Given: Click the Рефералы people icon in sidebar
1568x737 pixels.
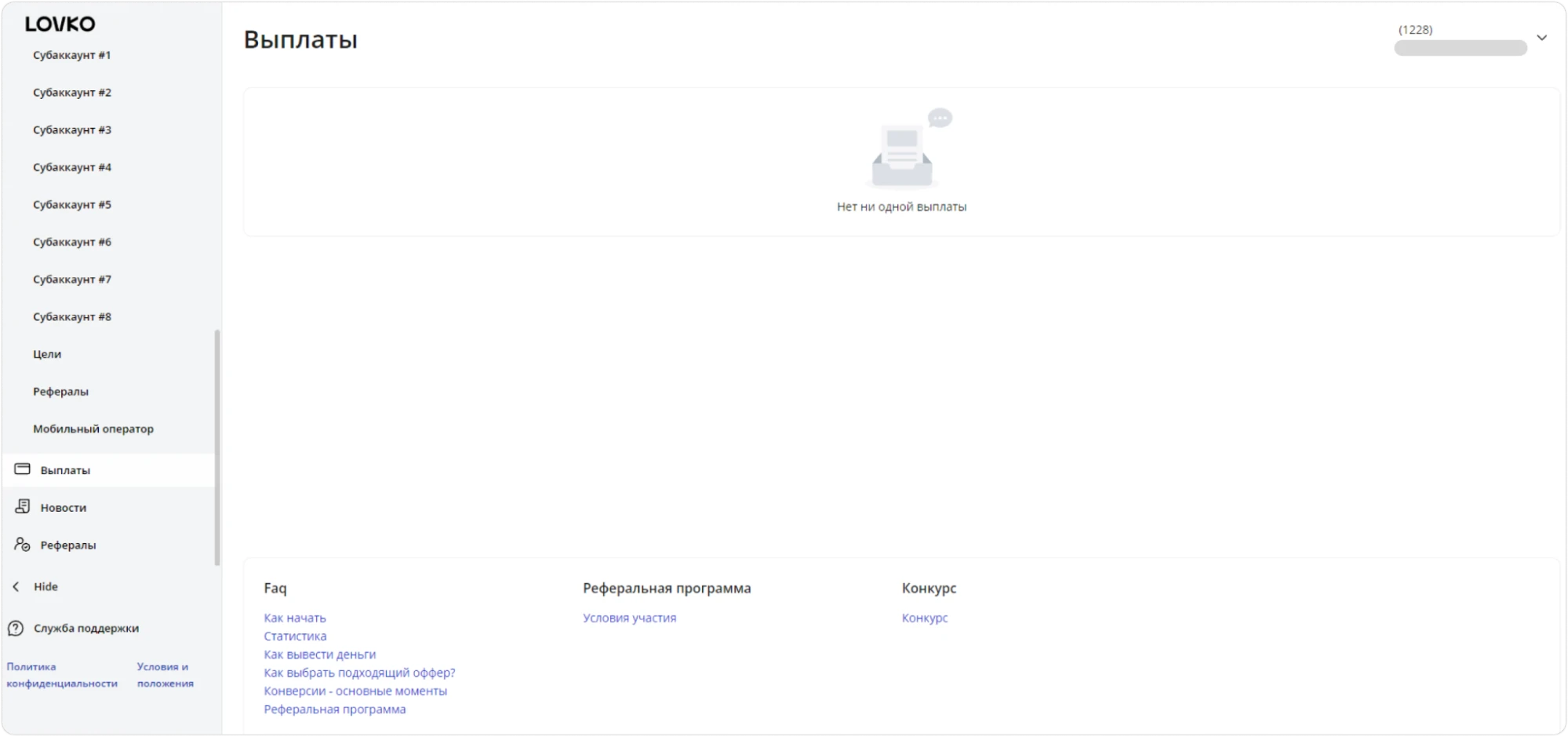Looking at the screenshot, I should coord(23,545).
